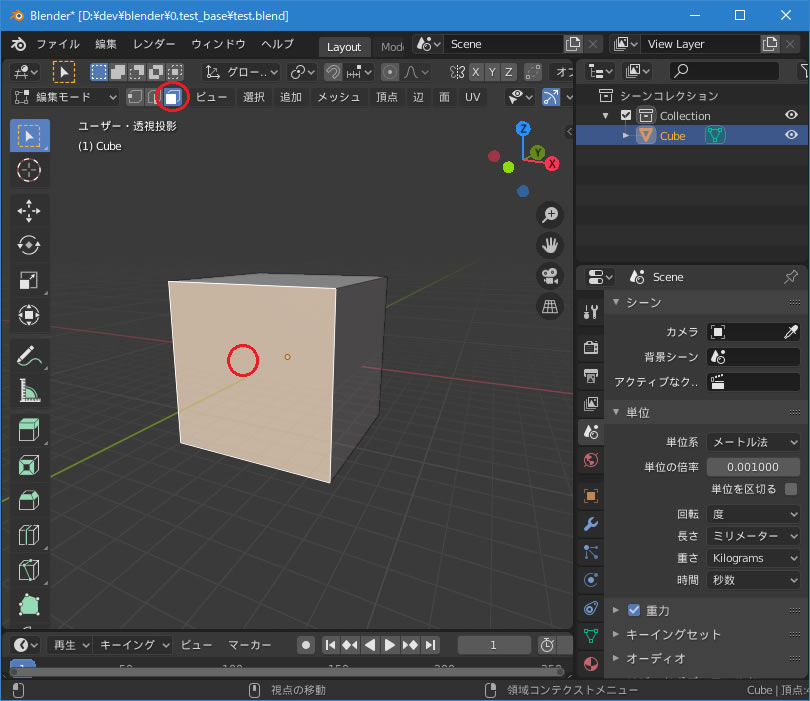This screenshot has width=810, height=701.
Task: Switch to the Layout workspace tab
Action: click(344, 47)
